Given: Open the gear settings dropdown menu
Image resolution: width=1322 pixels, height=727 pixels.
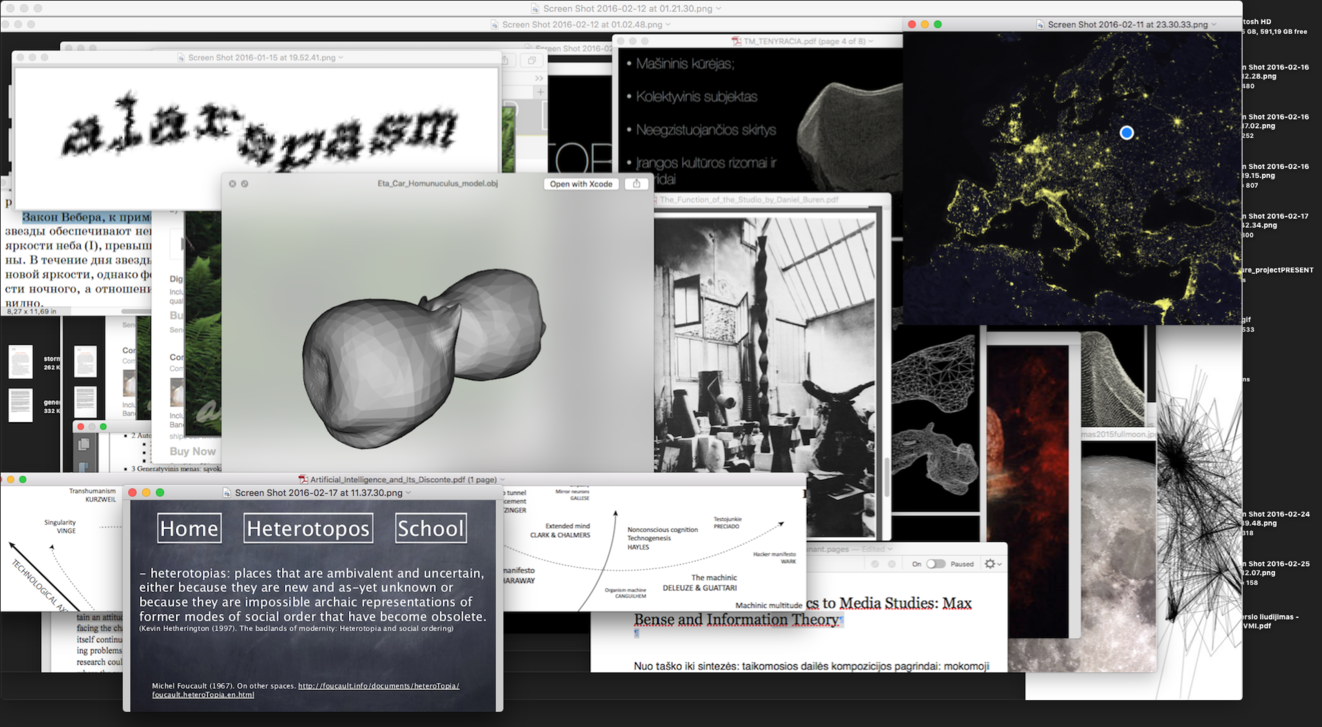Looking at the screenshot, I should [992, 564].
